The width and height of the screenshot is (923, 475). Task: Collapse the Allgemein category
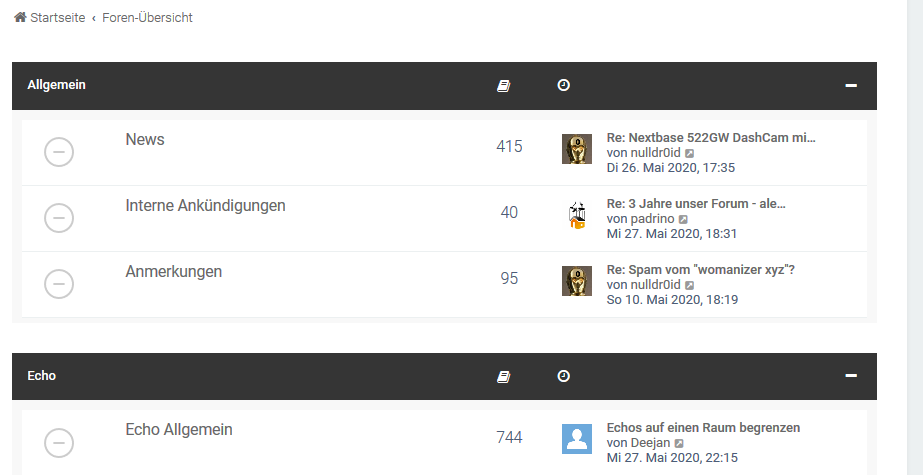[851, 86]
